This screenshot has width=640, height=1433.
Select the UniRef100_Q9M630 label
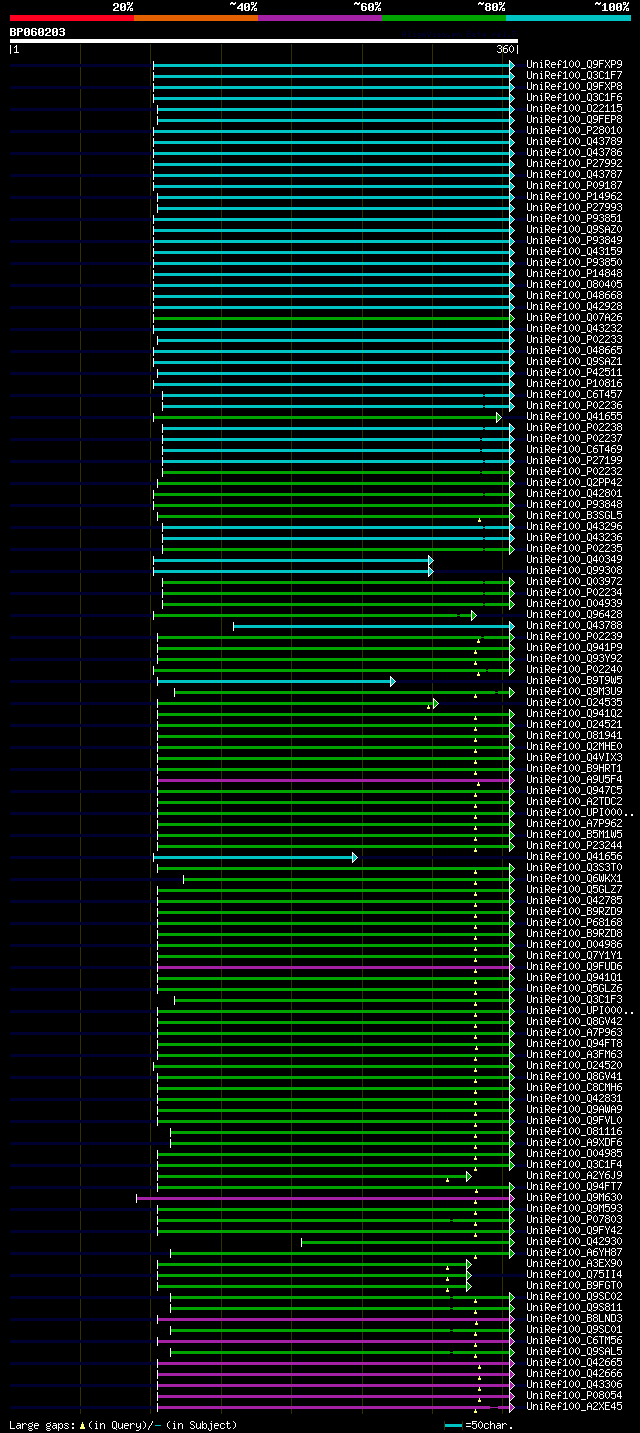(x=575, y=1197)
